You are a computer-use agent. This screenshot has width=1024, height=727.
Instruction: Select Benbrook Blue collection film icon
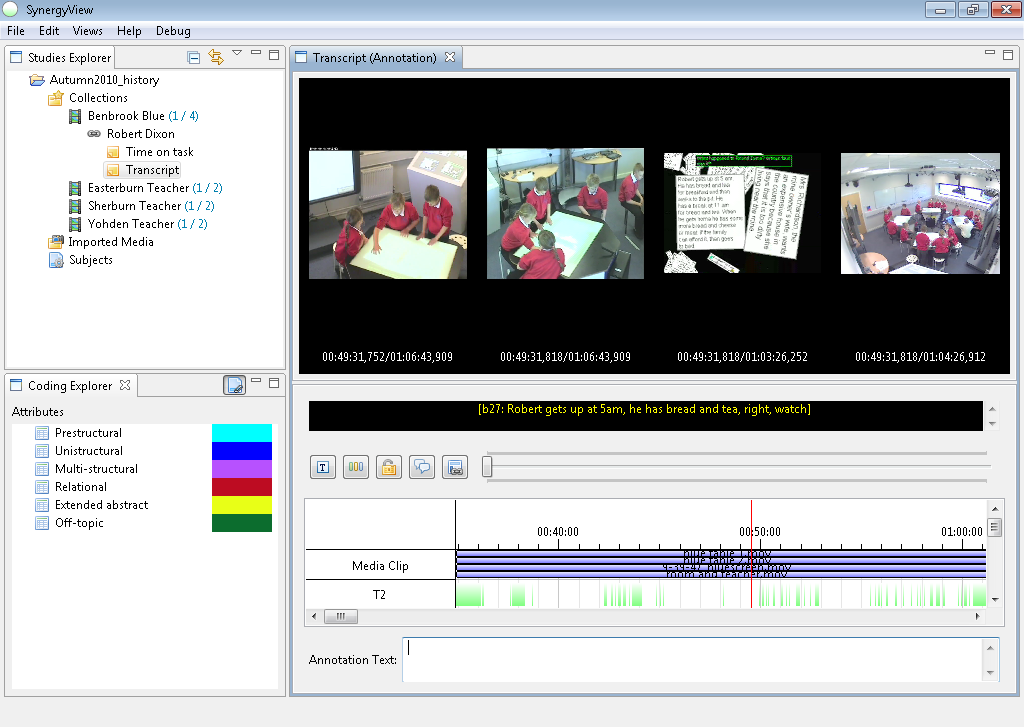coord(75,116)
